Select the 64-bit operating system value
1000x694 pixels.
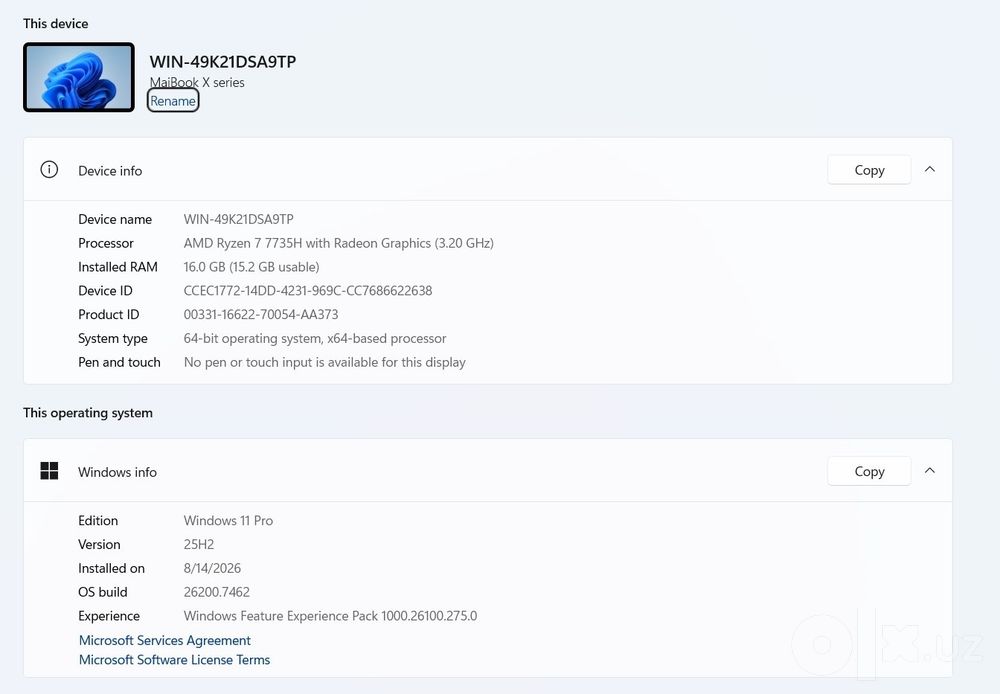pyautogui.click(x=315, y=338)
